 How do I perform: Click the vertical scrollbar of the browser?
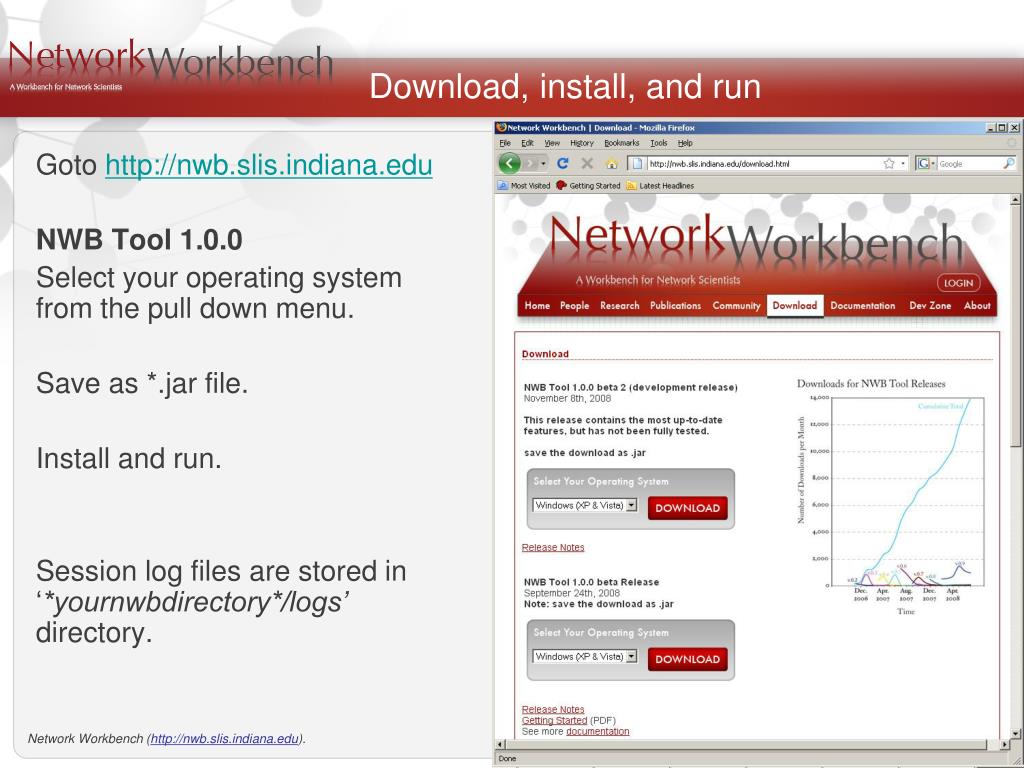pyautogui.click(x=1016, y=466)
